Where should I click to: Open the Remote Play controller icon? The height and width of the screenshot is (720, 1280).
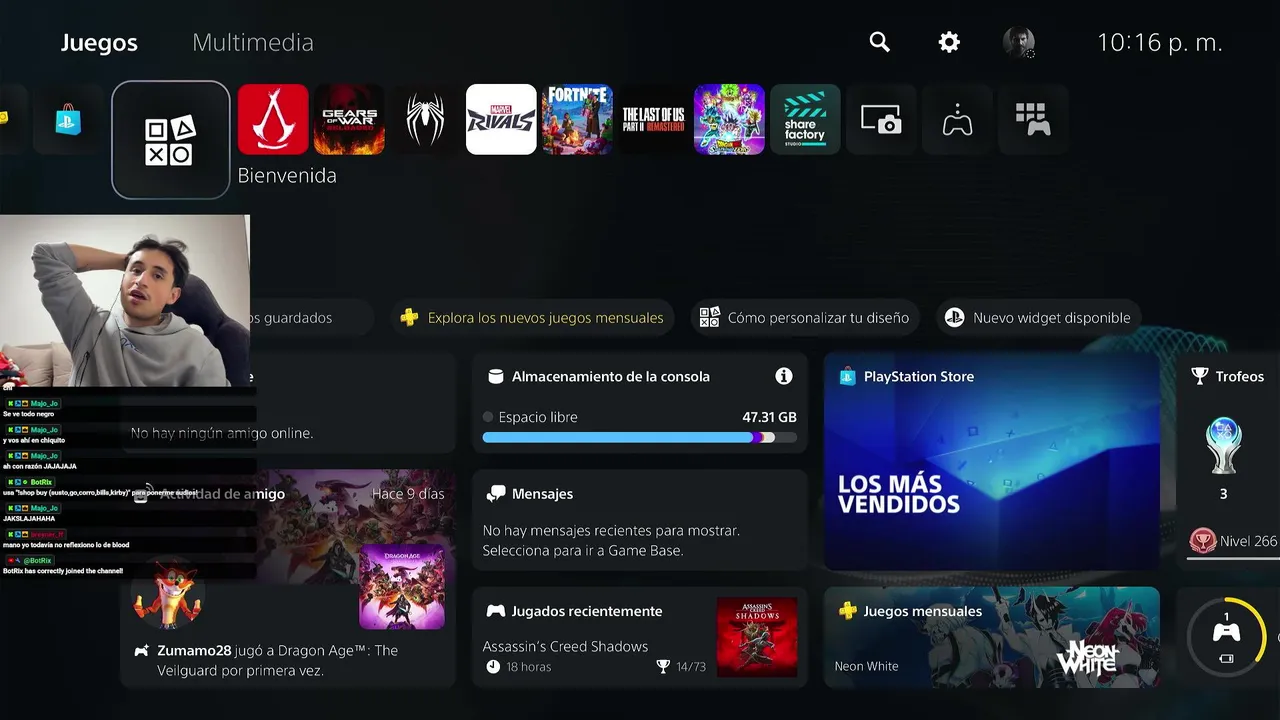957,120
